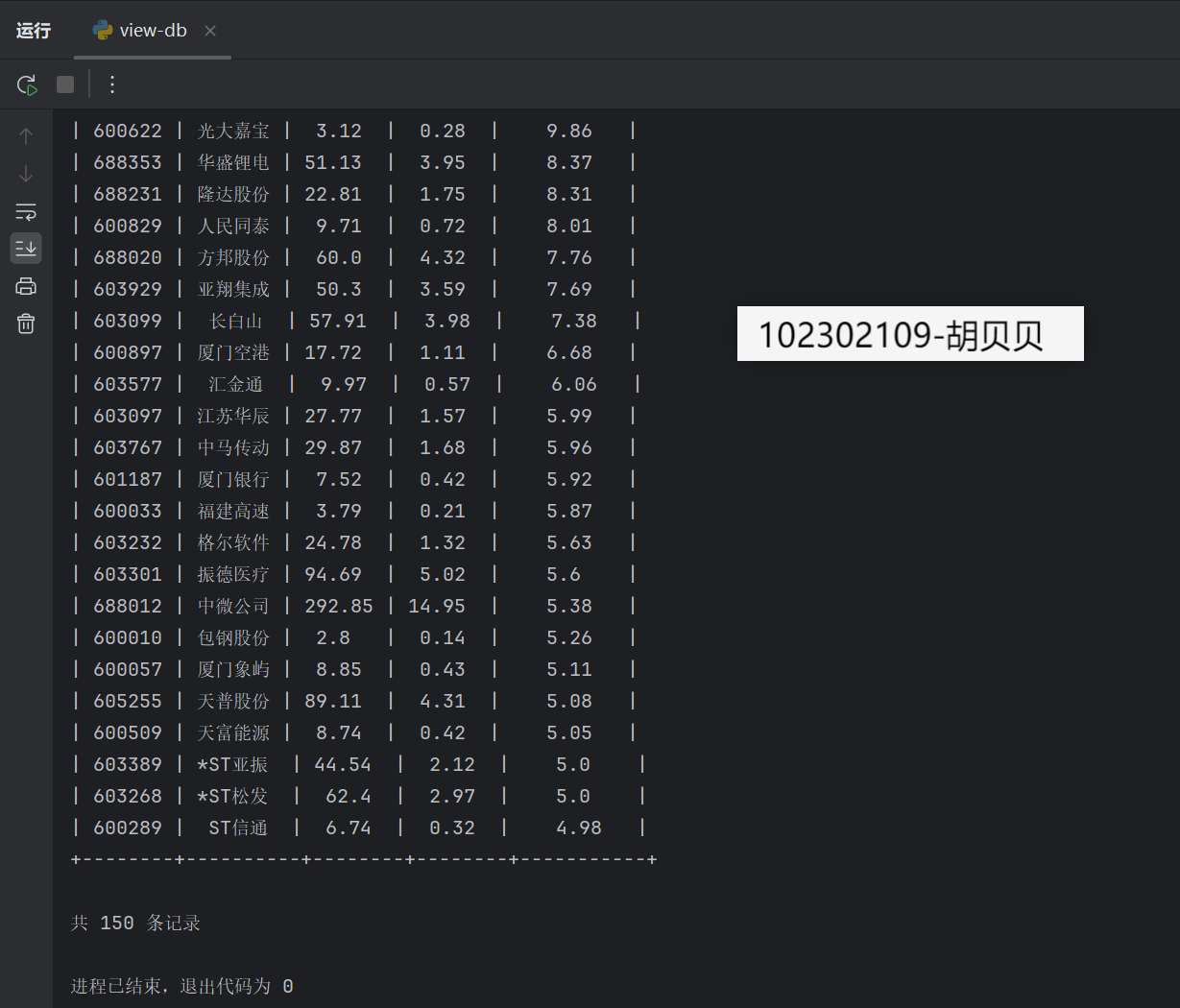Image resolution: width=1180 pixels, height=1008 pixels.
Task: Click the Python icon on view-db tab
Action: point(102,31)
